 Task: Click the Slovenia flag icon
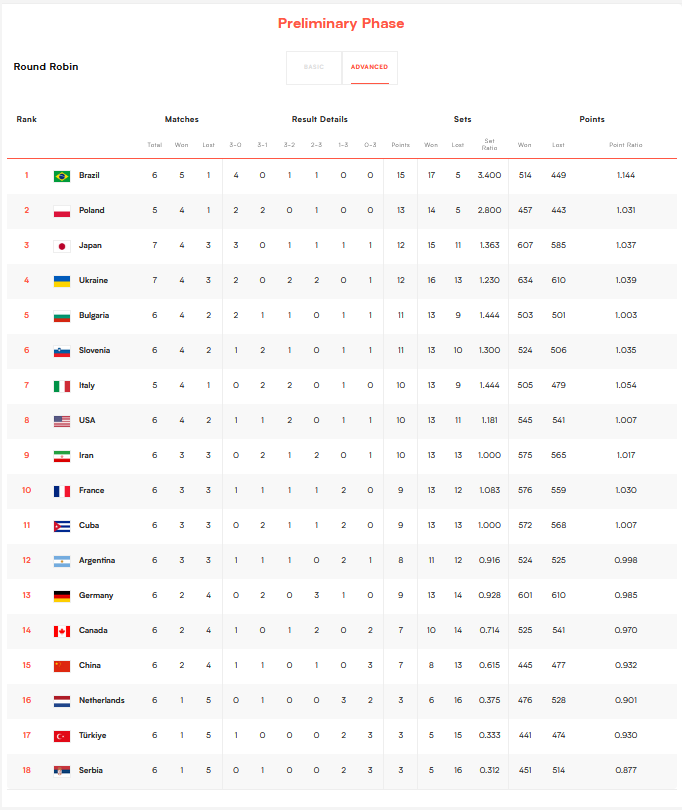click(61, 351)
